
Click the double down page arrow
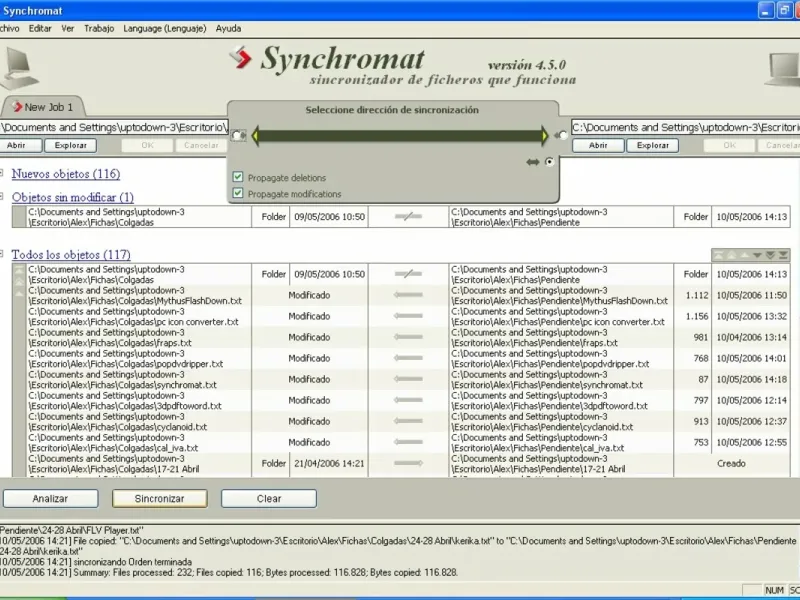coord(770,255)
